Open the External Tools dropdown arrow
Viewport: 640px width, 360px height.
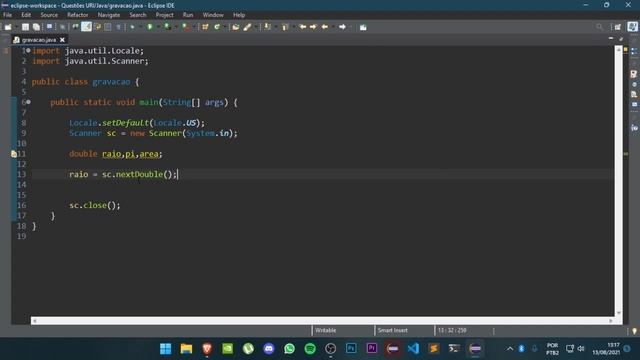(x=194, y=27)
